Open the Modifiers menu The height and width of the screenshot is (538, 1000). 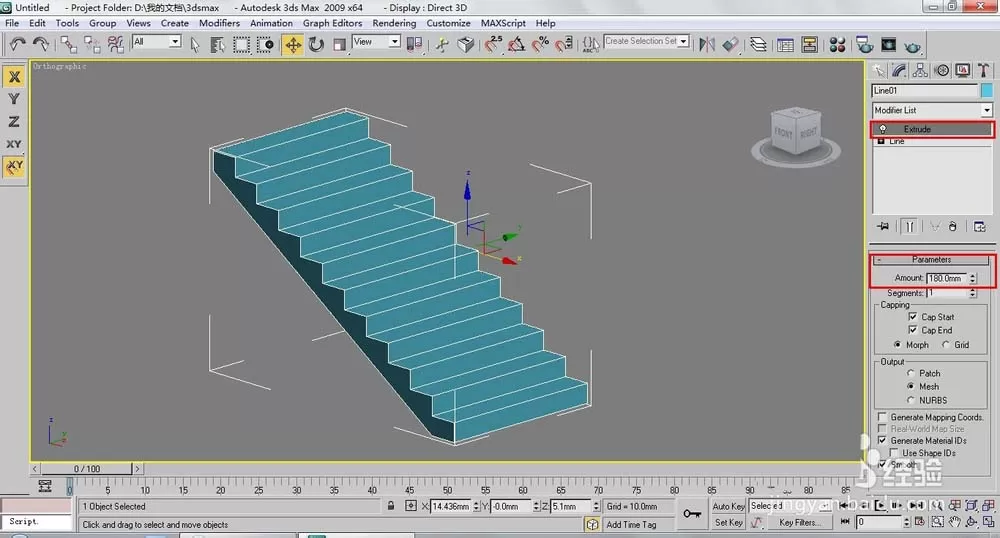(x=219, y=23)
